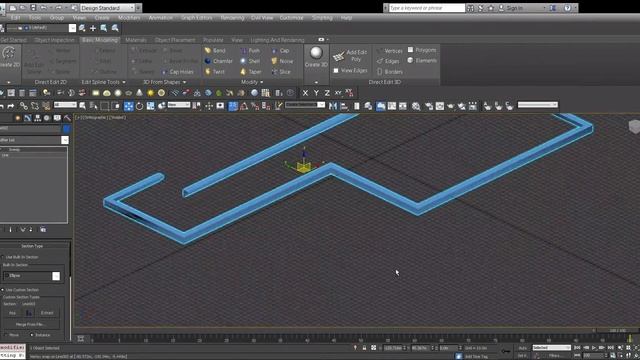Toggle the View Edges checkbox
640x360 pixels.
coord(336,71)
